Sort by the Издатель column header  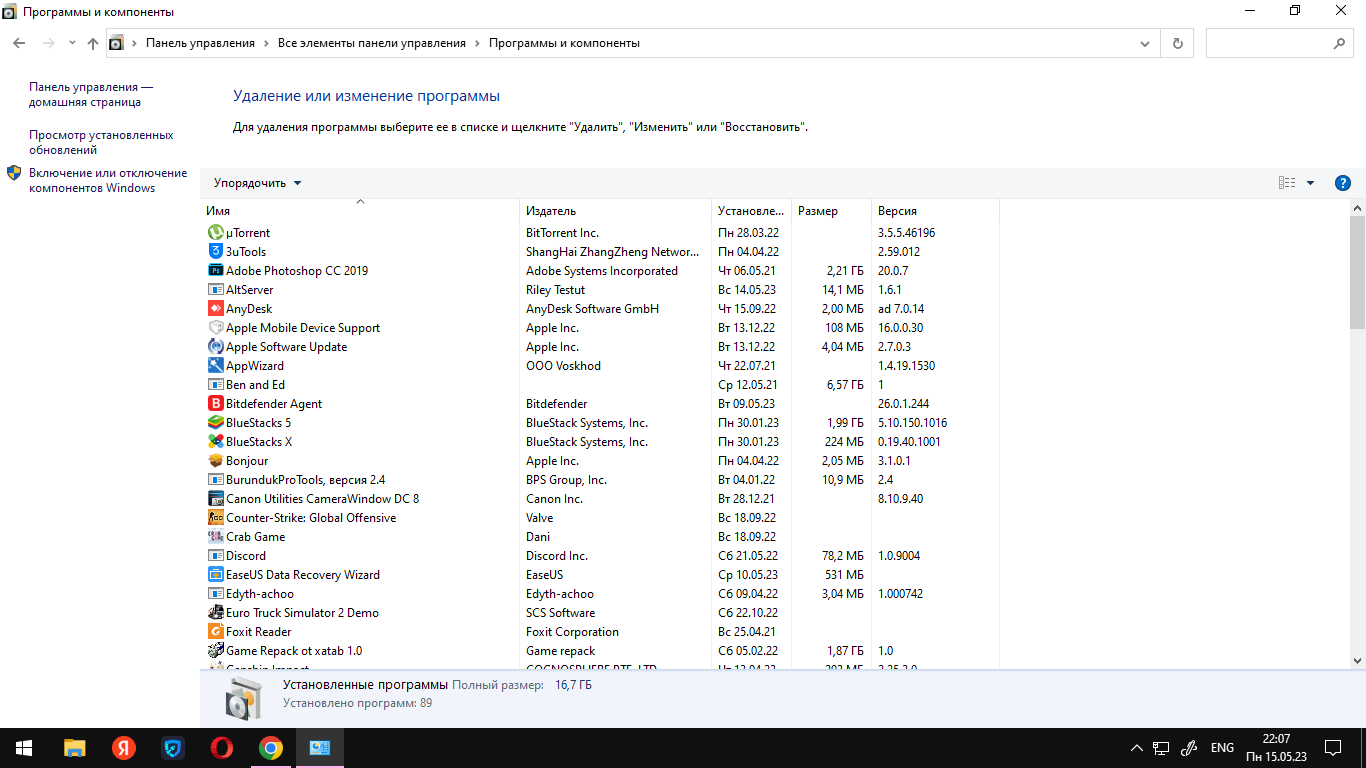click(615, 211)
